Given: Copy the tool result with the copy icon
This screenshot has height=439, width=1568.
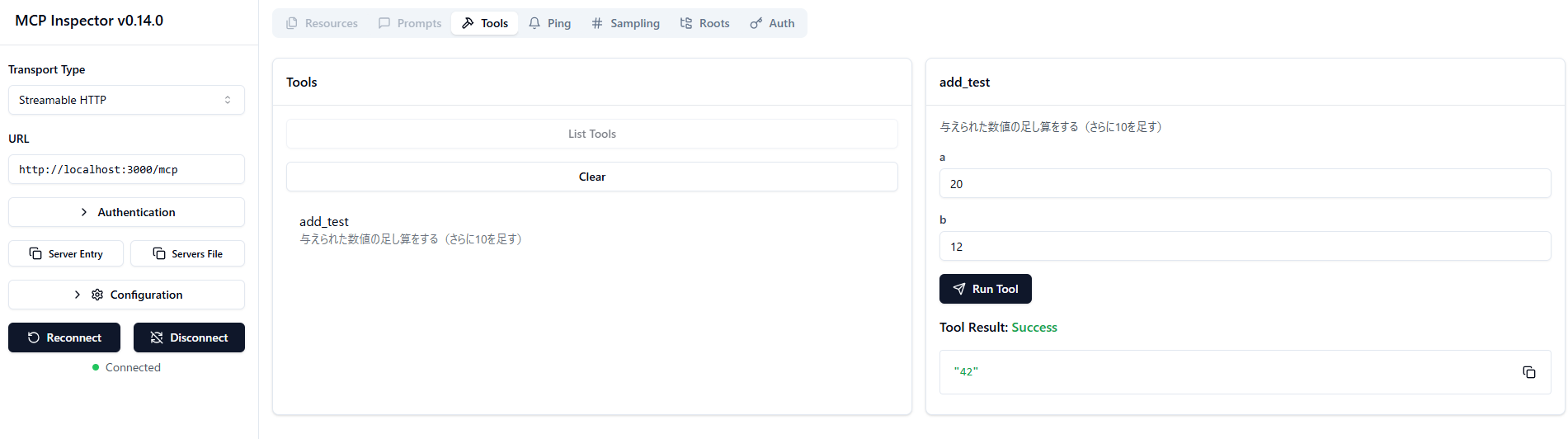Looking at the screenshot, I should [x=1528, y=372].
